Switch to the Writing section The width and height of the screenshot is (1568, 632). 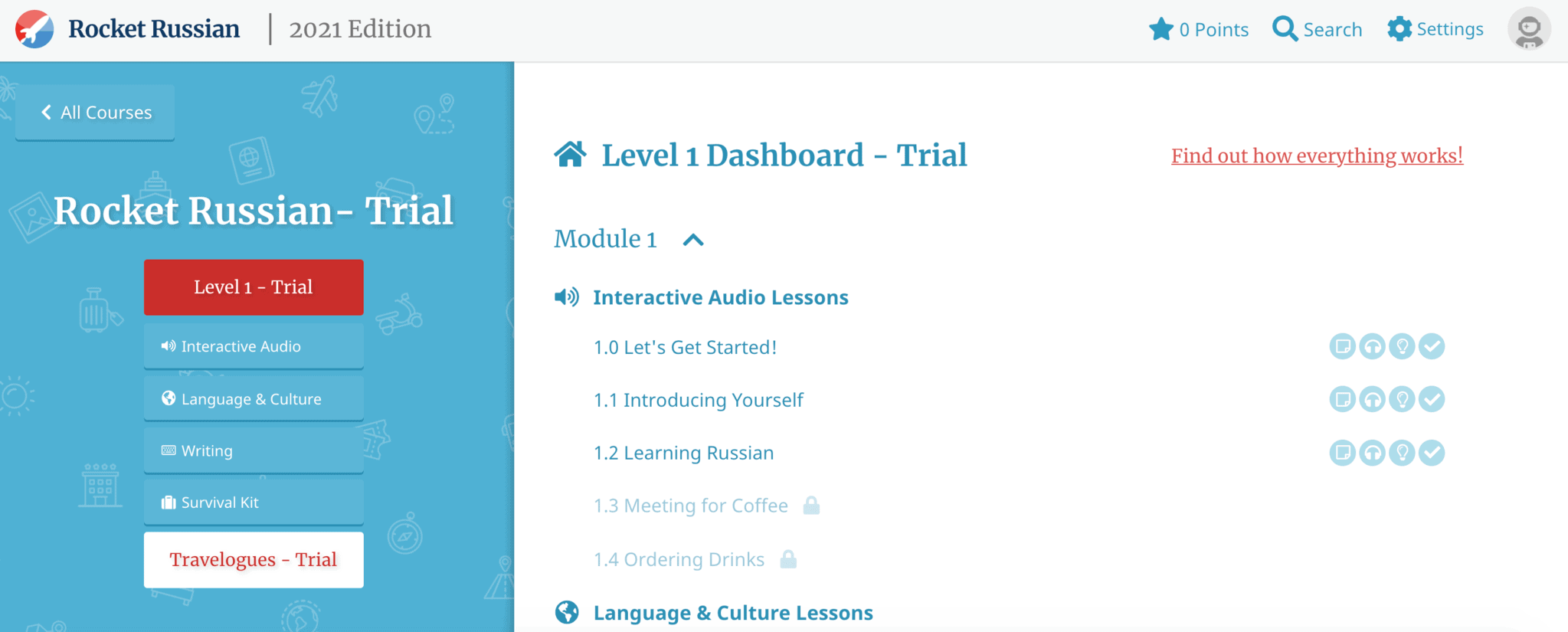(x=253, y=450)
